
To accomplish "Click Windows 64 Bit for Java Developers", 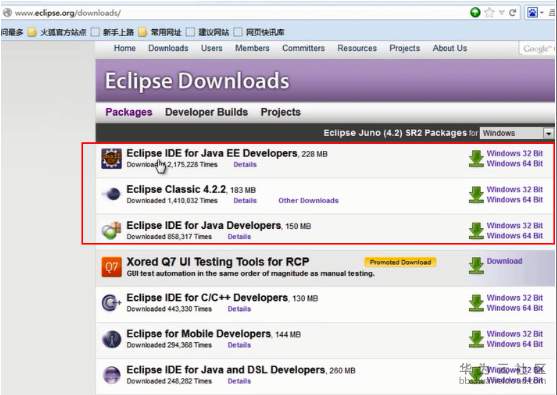I will (x=515, y=236).
